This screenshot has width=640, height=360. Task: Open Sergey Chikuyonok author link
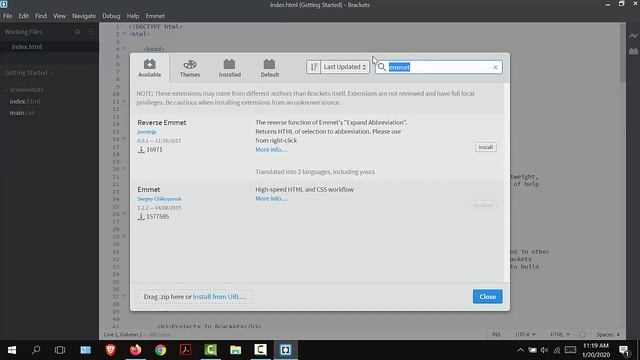point(159,199)
